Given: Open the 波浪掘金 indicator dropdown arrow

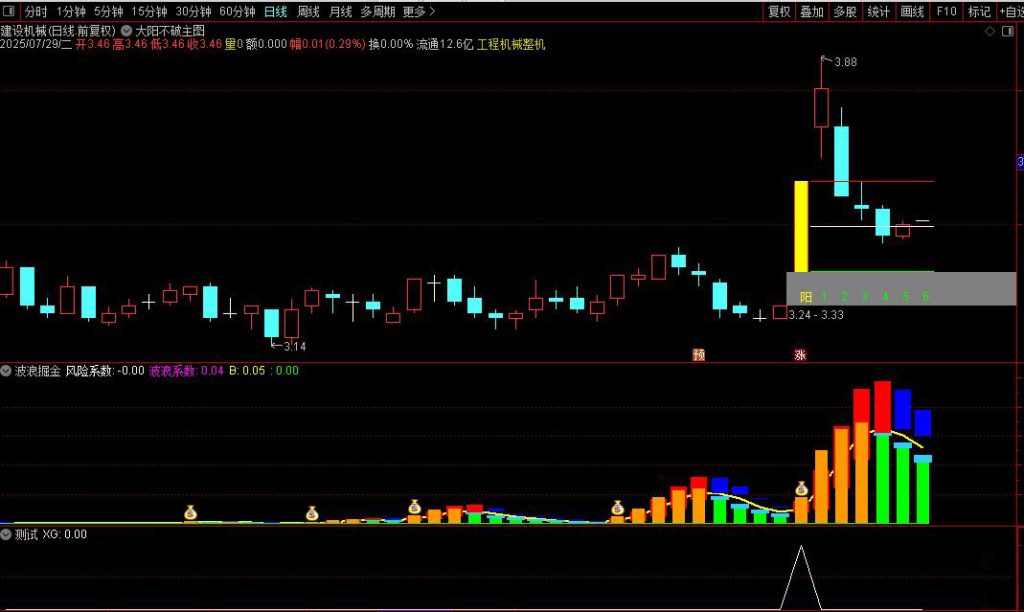Looking at the screenshot, I should [x=6, y=371].
